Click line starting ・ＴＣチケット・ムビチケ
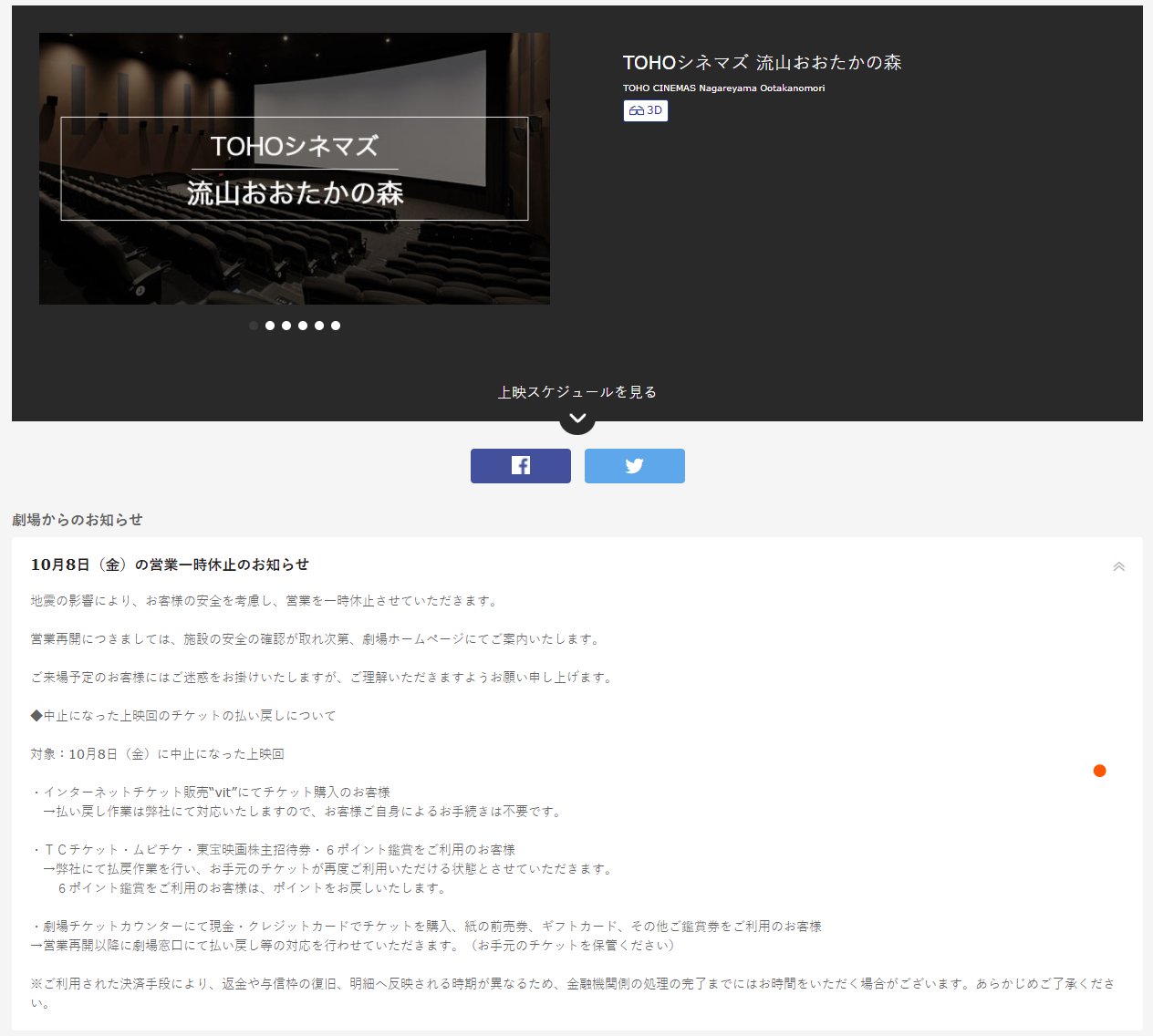This screenshot has height=1036, width=1153. 273,850
